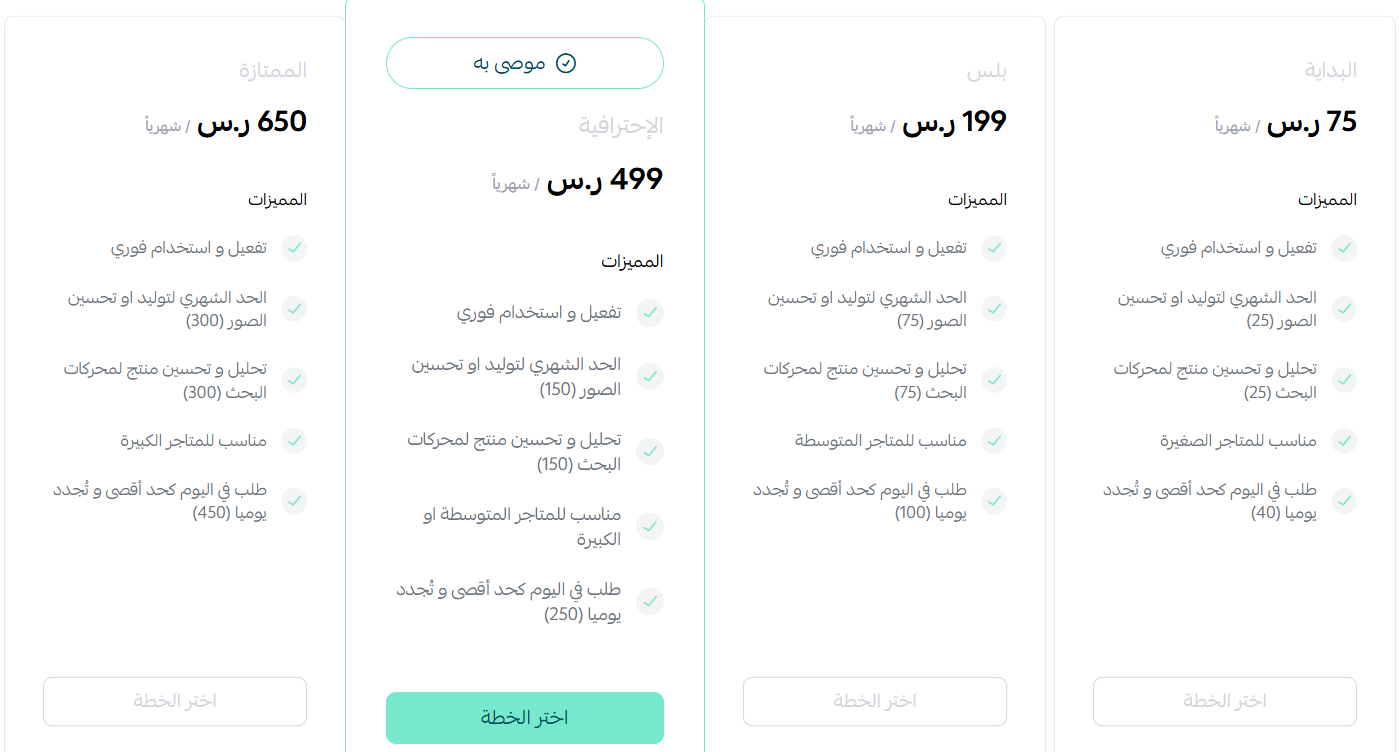Select the checkmark beside مناسب للمتاجر الكبيرة
The width and height of the screenshot is (1399, 752).
click(x=294, y=440)
